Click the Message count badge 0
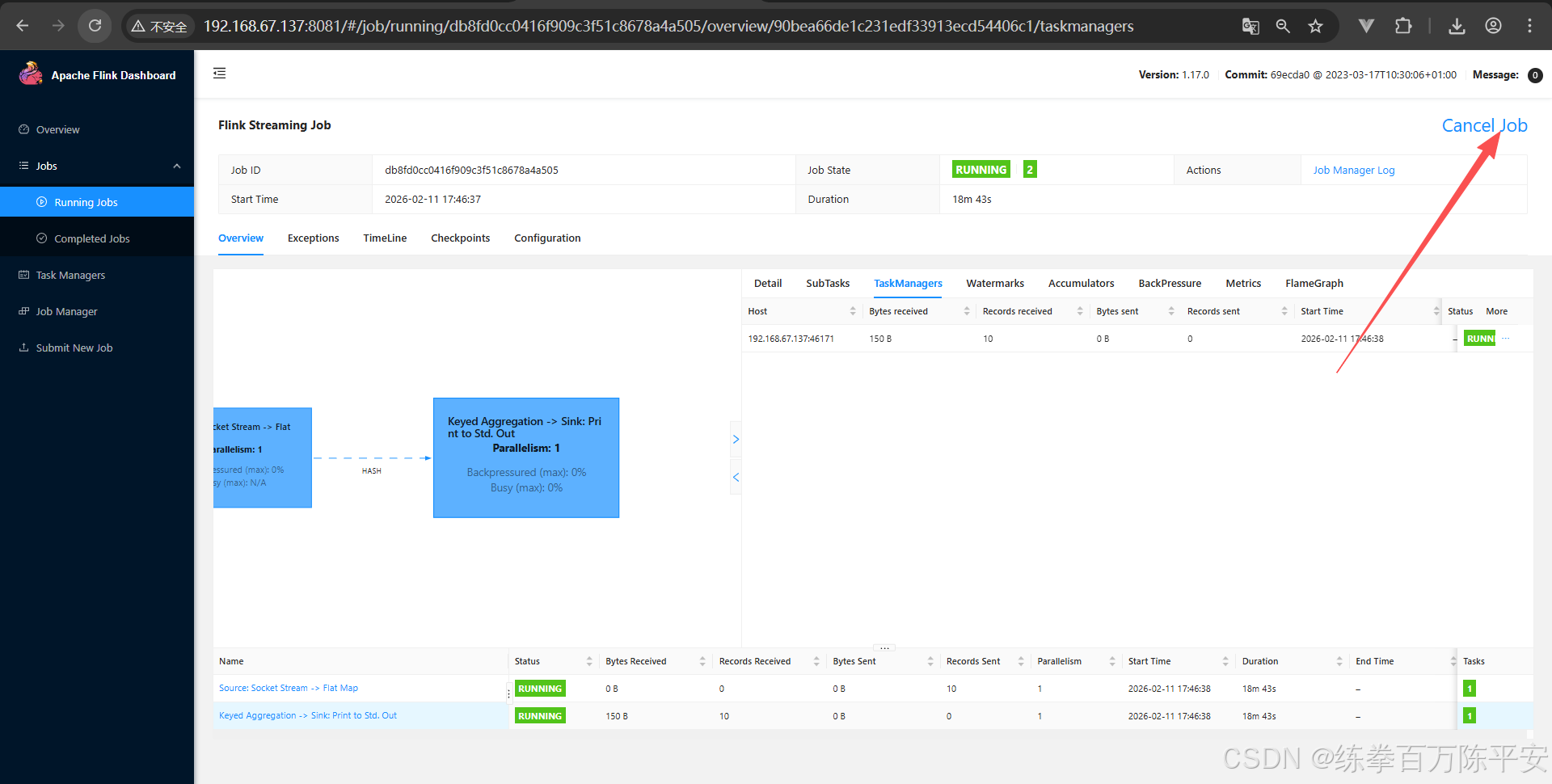 [1535, 75]
